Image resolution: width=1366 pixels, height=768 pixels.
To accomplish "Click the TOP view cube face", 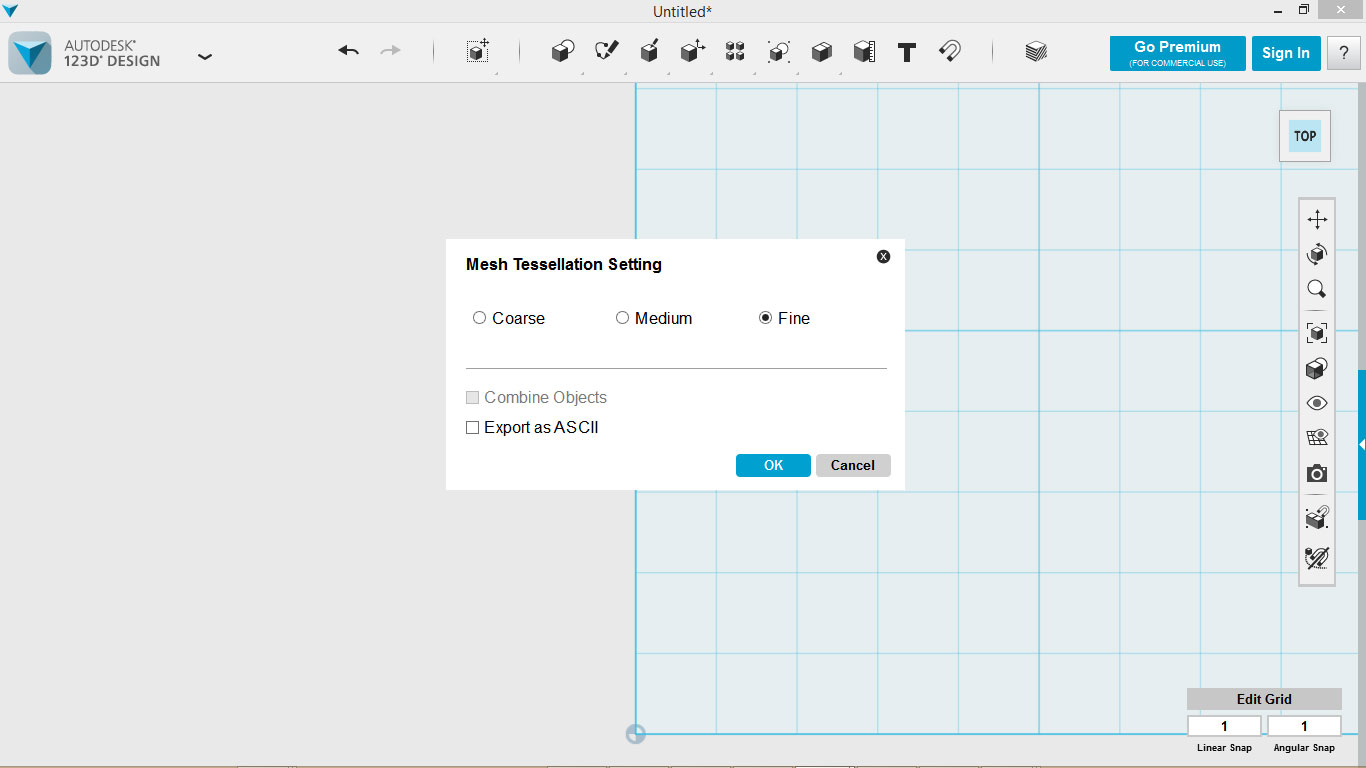I will point(1305,136).
